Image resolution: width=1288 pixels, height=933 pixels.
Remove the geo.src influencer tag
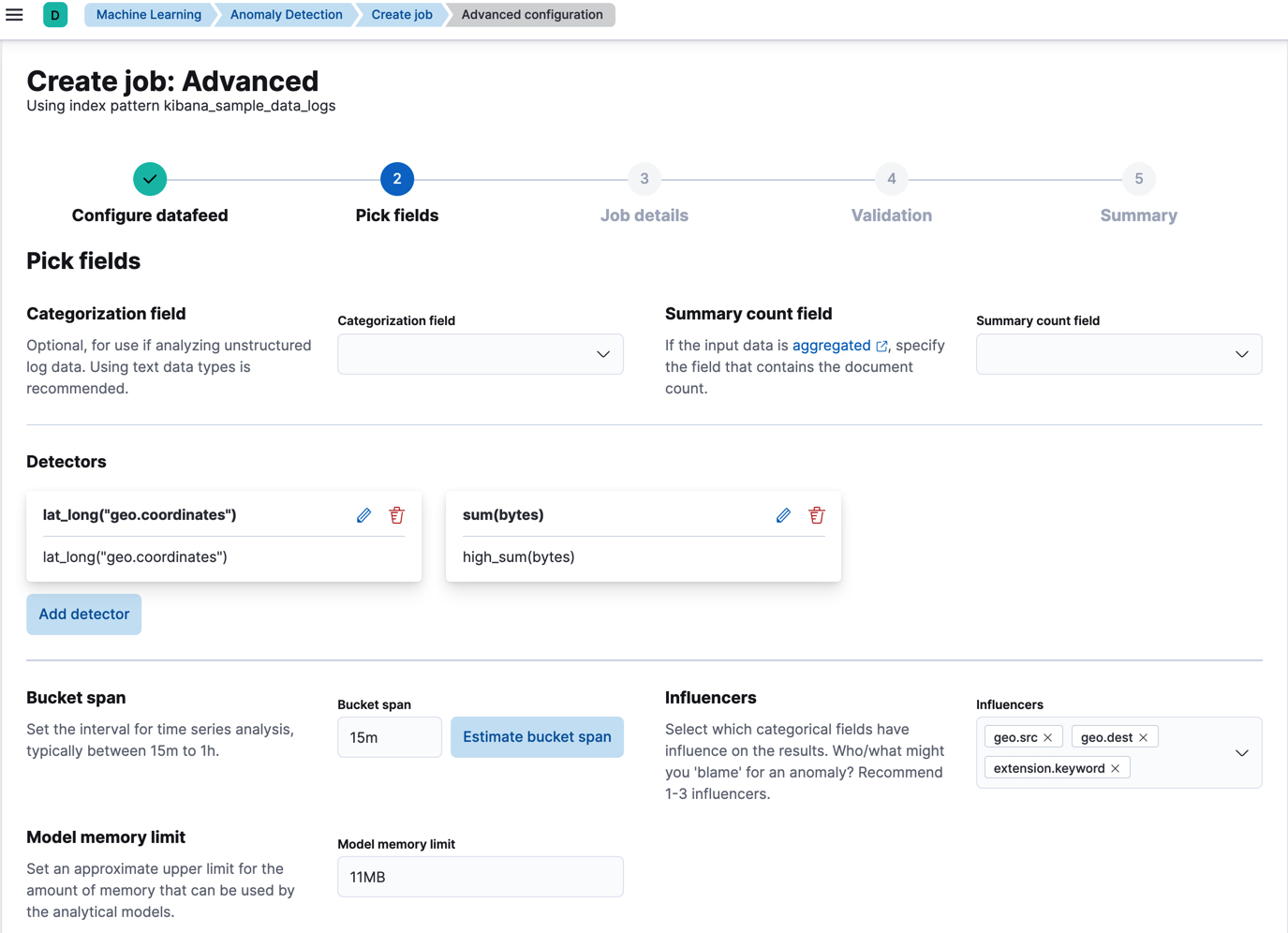[1047, 736]
